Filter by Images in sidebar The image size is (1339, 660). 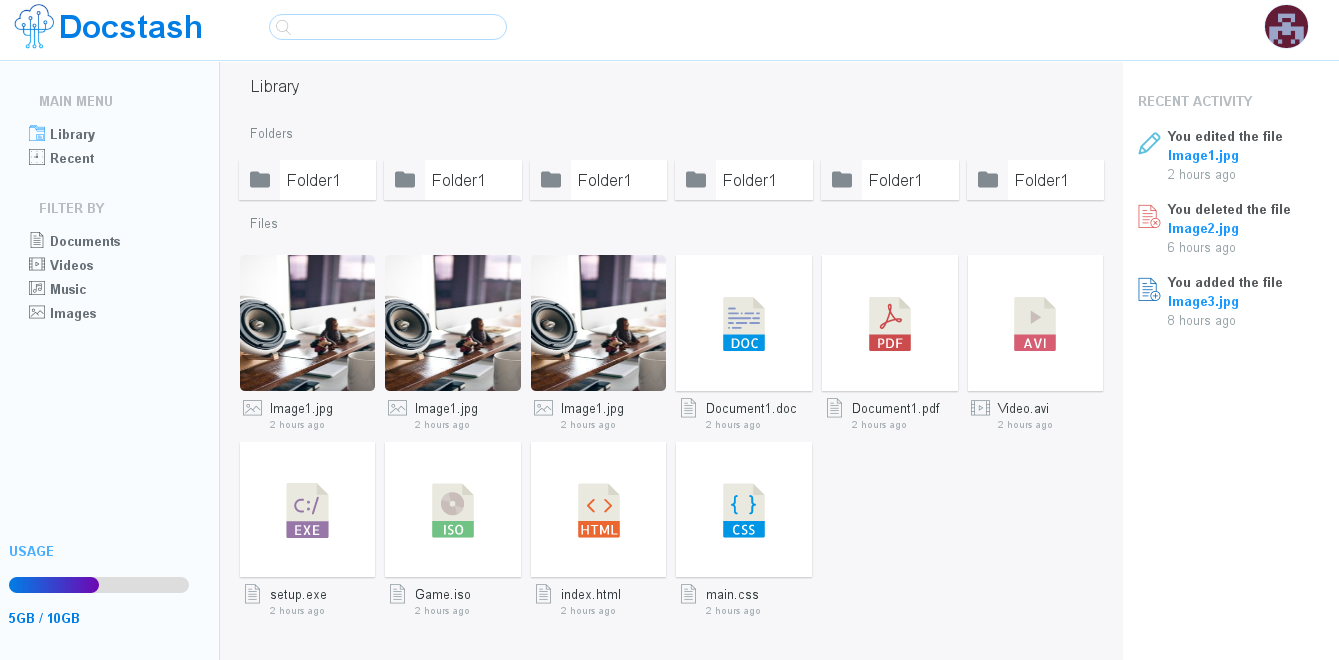point(73,313)
